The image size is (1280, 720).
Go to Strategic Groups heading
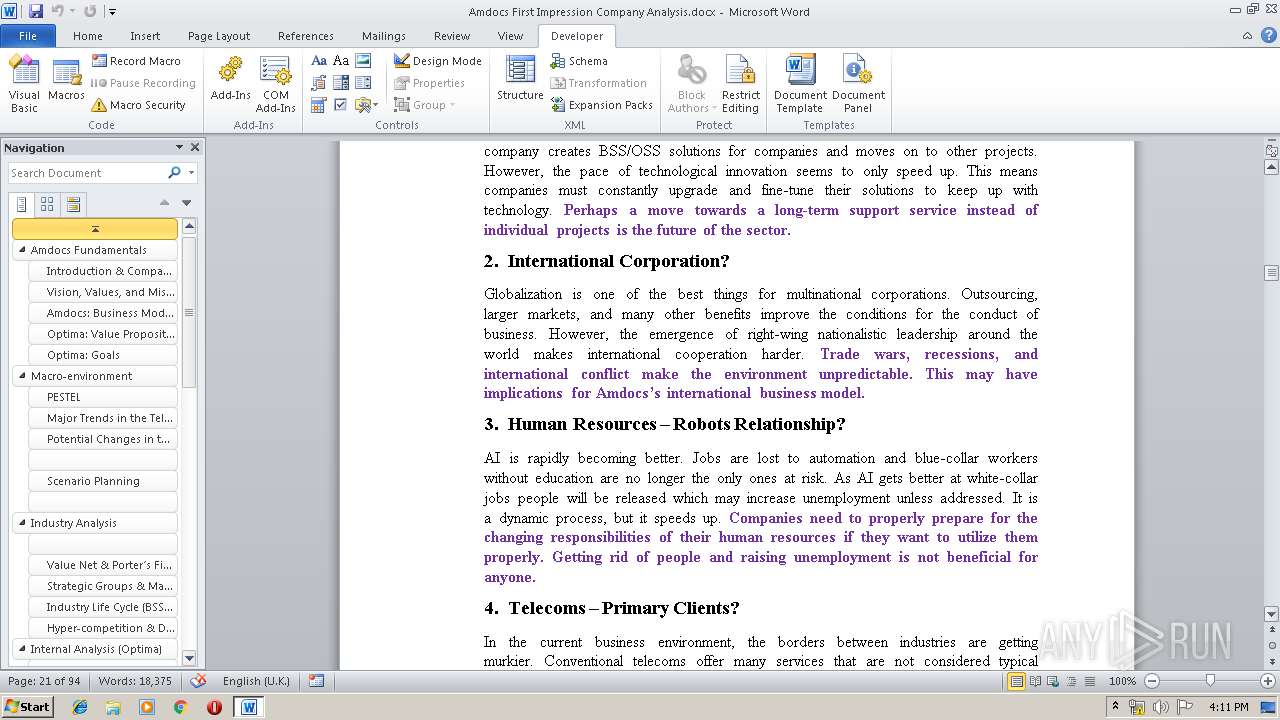[x=103, y=586]
